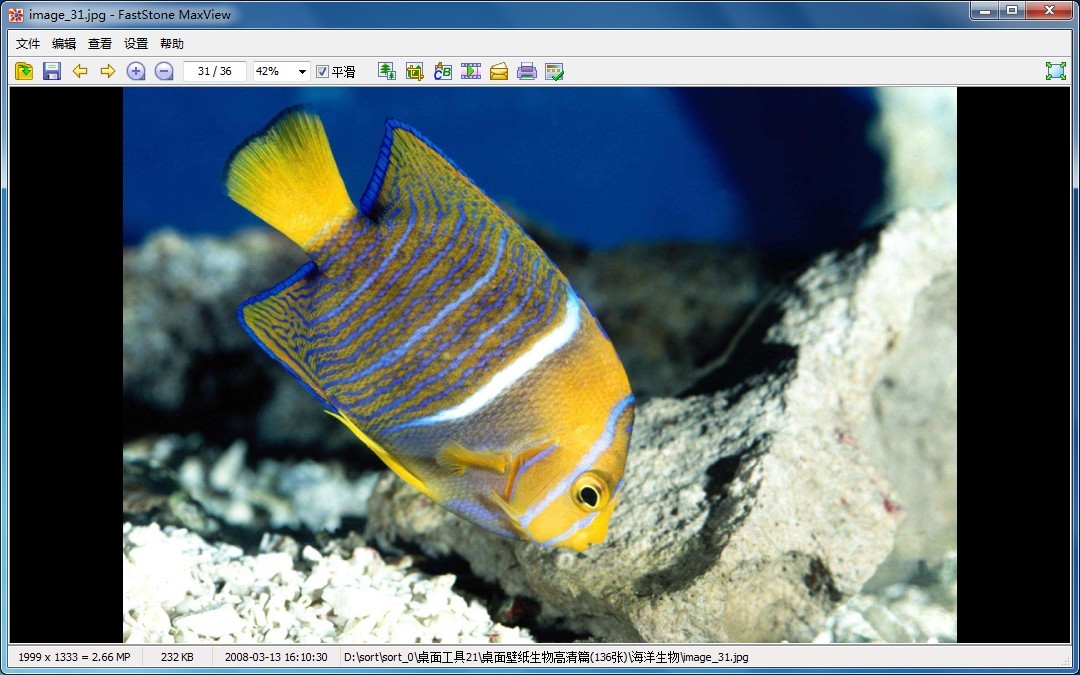Open the 设置 menu

point(136,44)
